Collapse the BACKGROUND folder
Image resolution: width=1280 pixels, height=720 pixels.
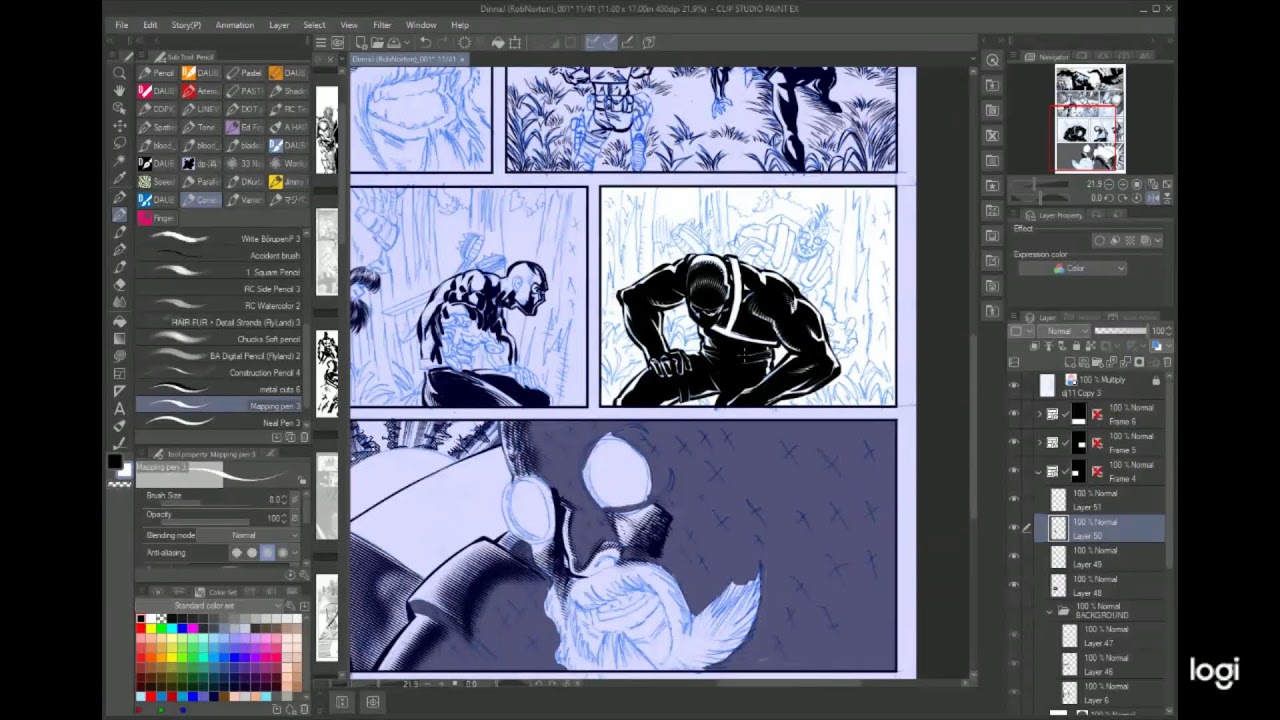coord(1049,610)
